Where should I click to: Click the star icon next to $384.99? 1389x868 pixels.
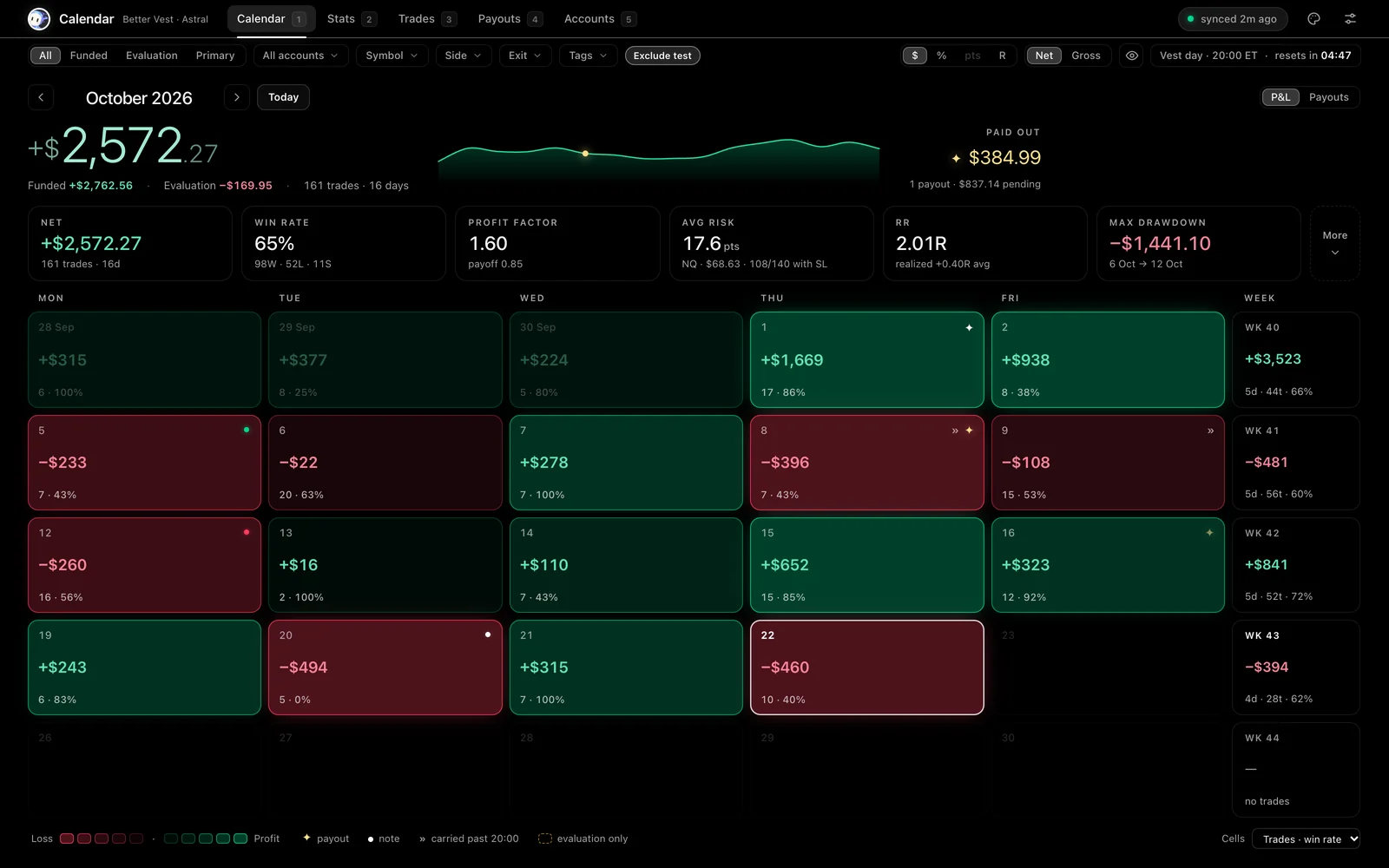coord(956,158)
